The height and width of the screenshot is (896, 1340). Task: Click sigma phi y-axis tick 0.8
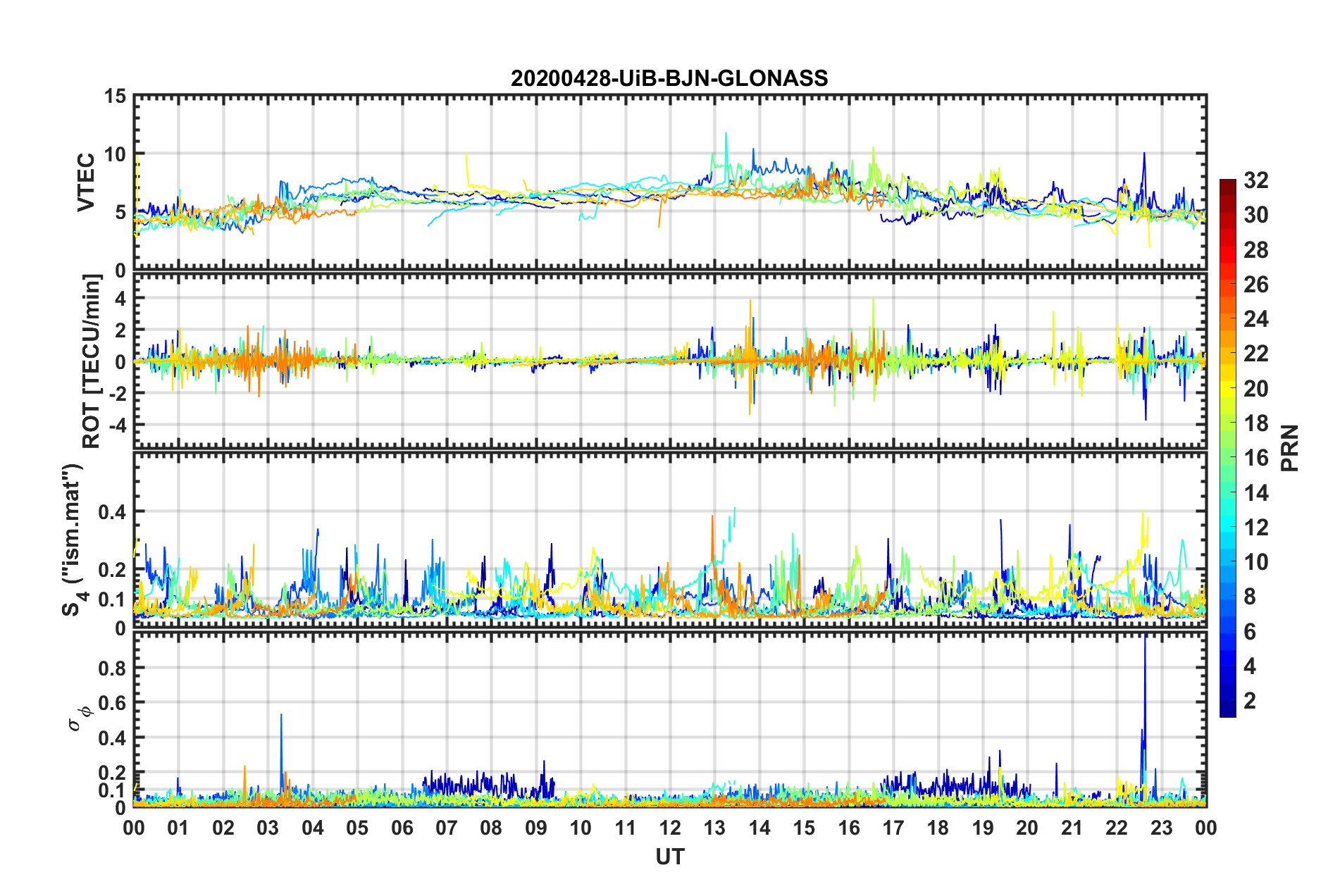tap(112, 668)
